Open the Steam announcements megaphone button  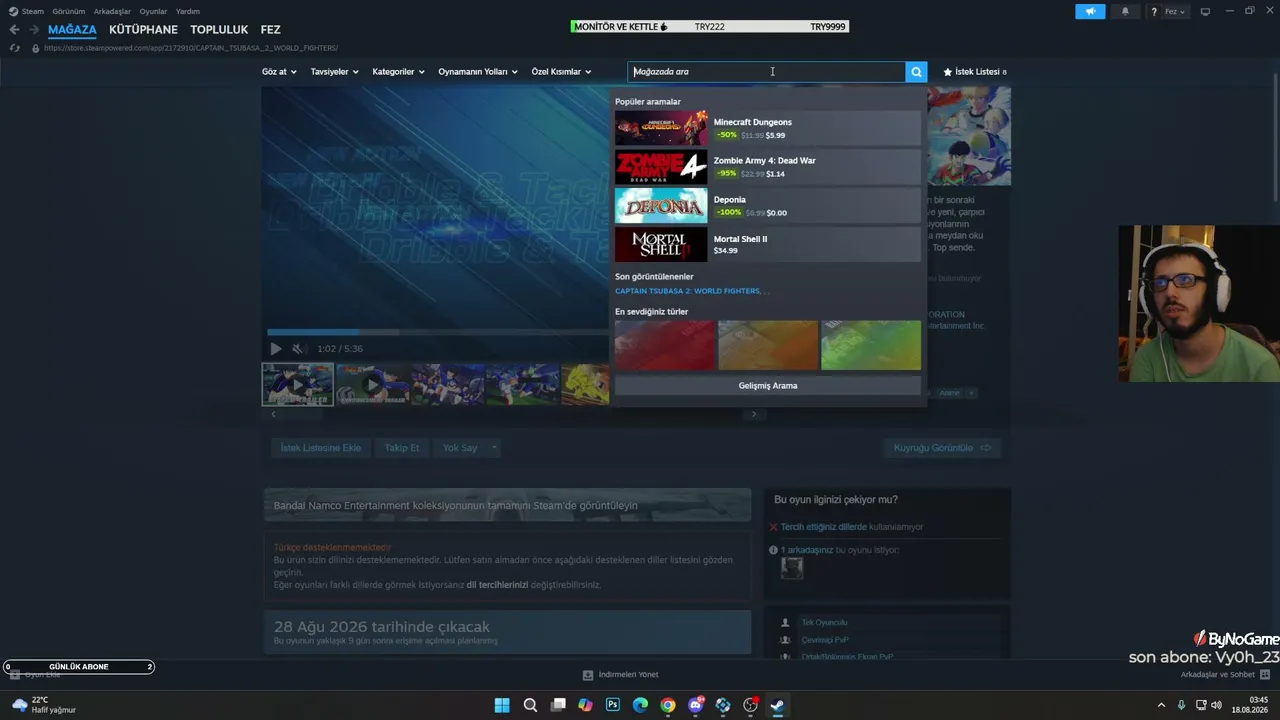coord(1090,12)
